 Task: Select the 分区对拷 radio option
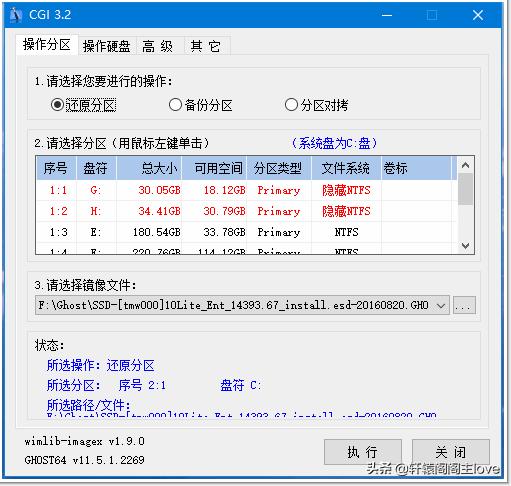coord(316,105)
